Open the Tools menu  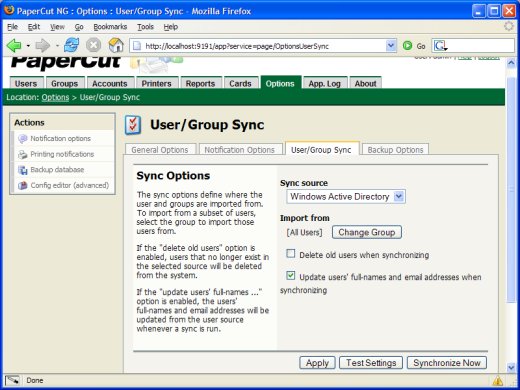pos(145,27)
